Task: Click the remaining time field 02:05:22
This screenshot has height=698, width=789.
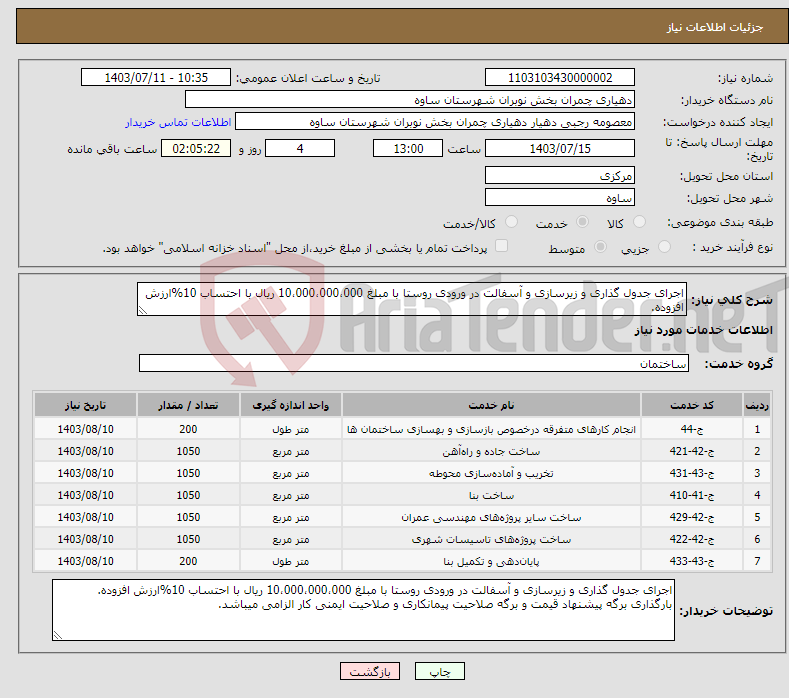Action: 196,148
